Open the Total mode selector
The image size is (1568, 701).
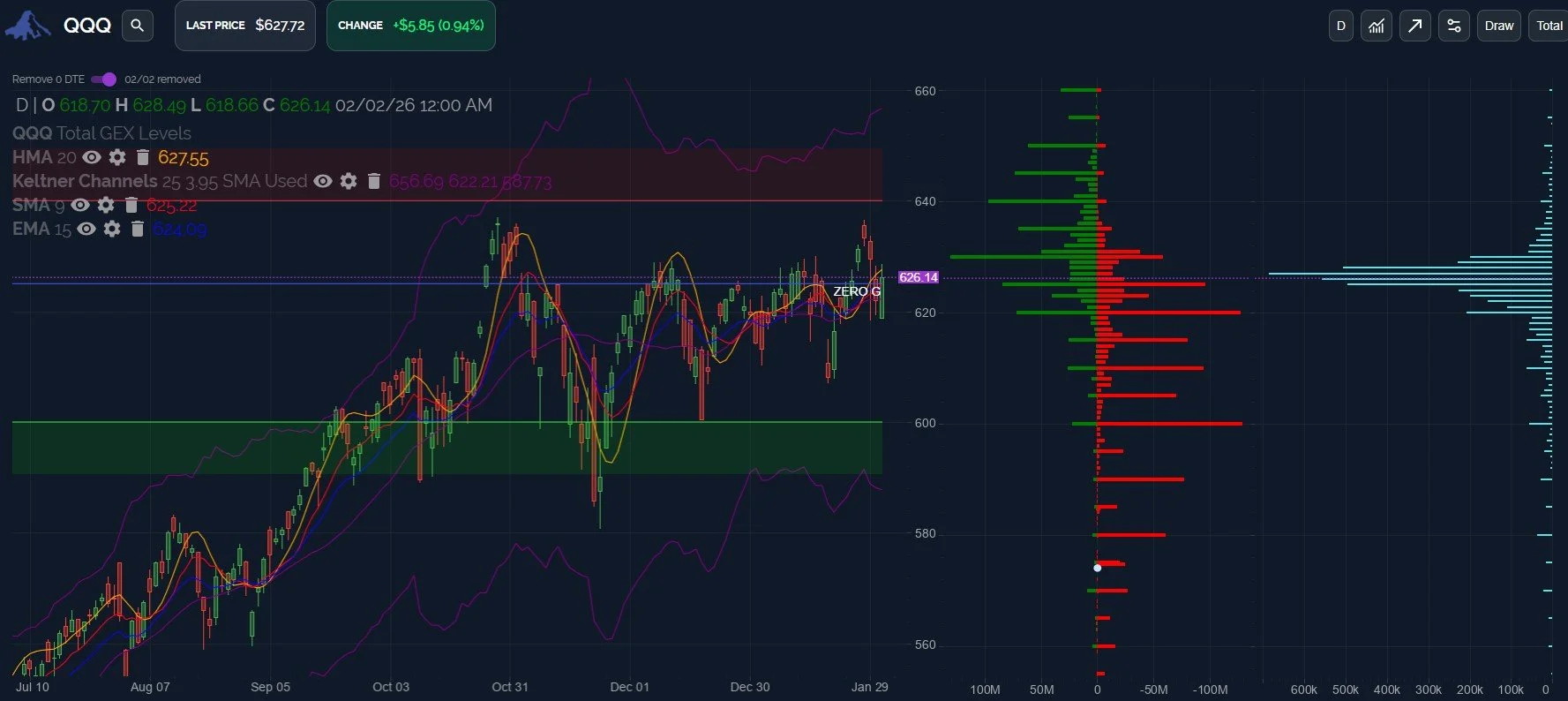(x=1549, y=26)
